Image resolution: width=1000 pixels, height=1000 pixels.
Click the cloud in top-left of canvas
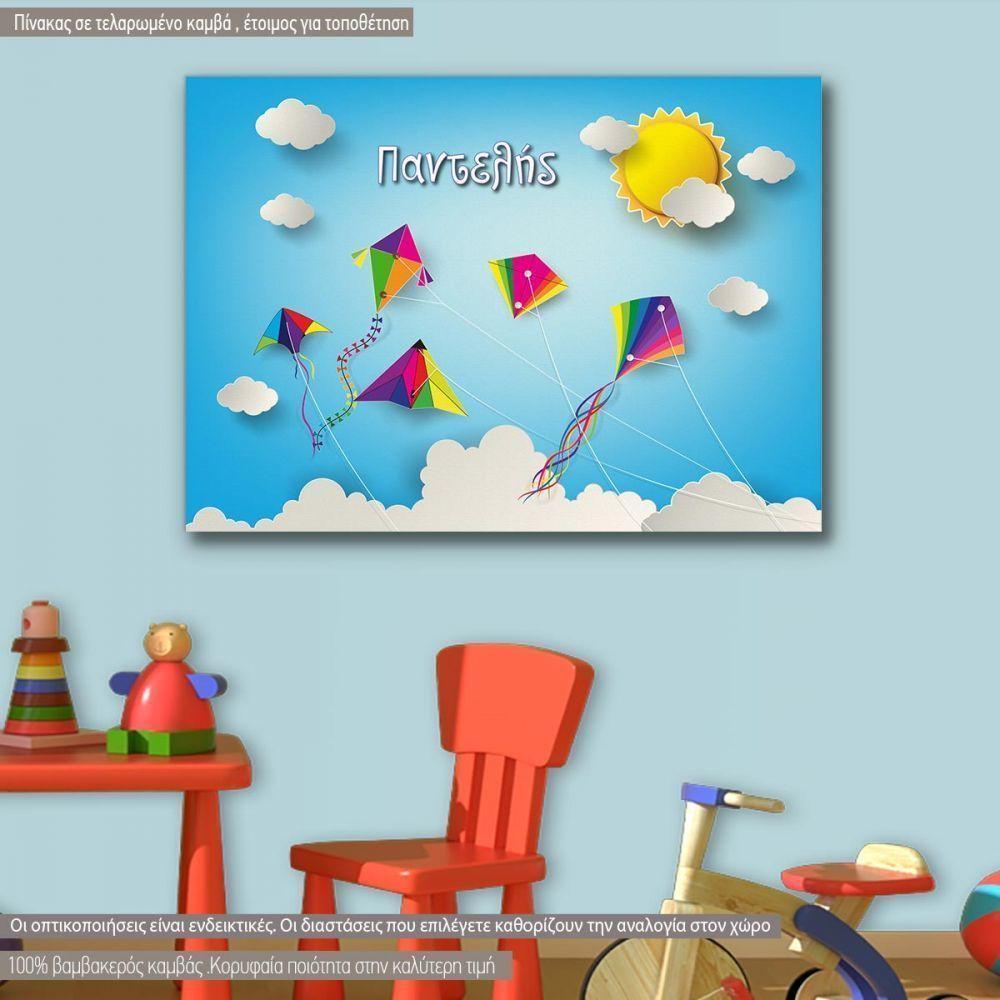click(x=295, y=123)
